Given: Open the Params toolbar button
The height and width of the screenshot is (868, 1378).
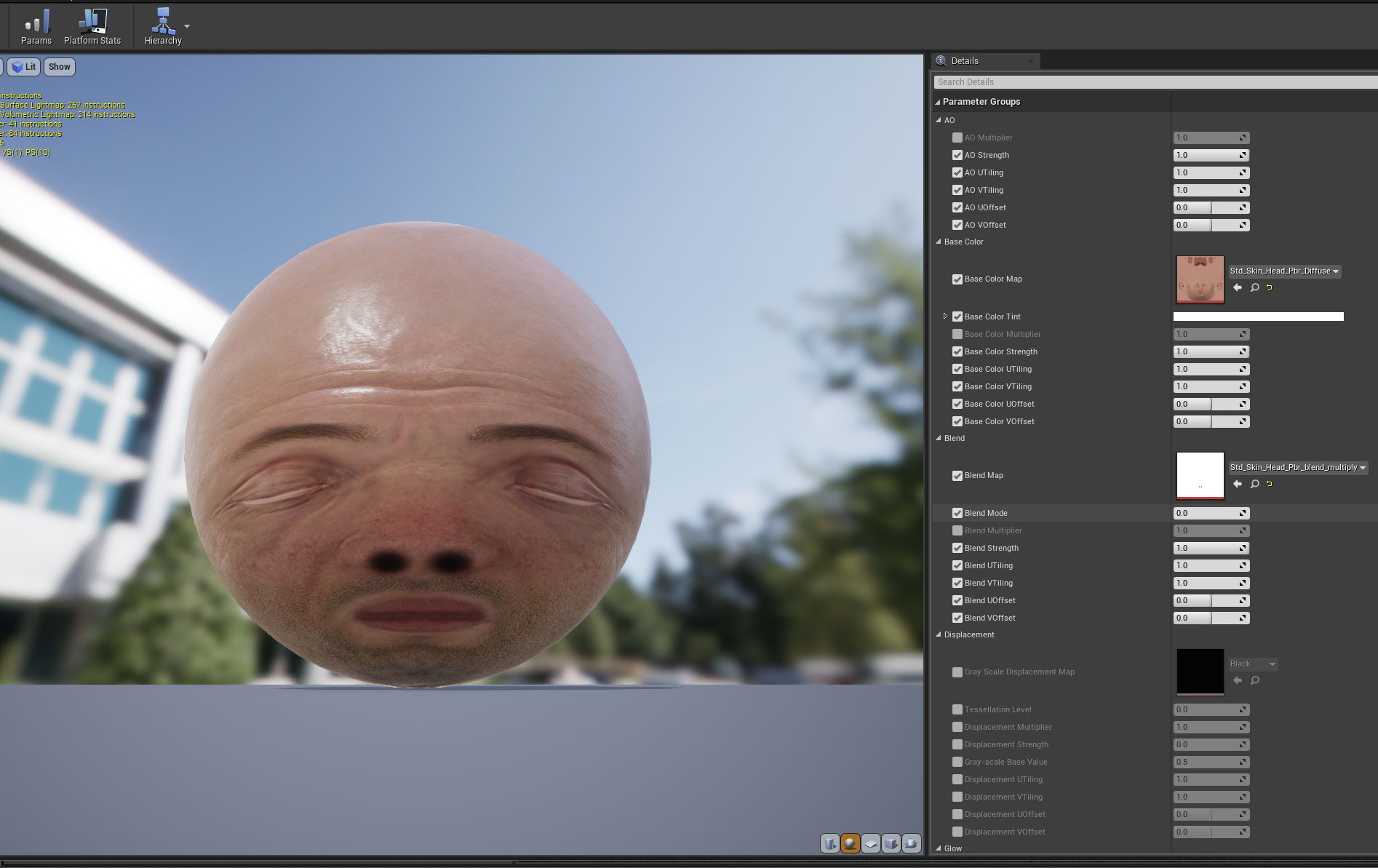Looking at the screenshot, I should [36, 27].
